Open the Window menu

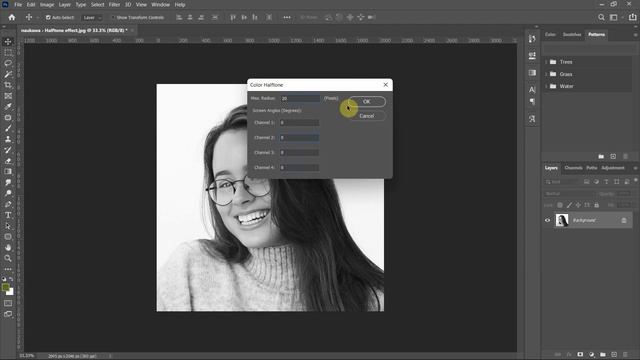click(160, 4)
